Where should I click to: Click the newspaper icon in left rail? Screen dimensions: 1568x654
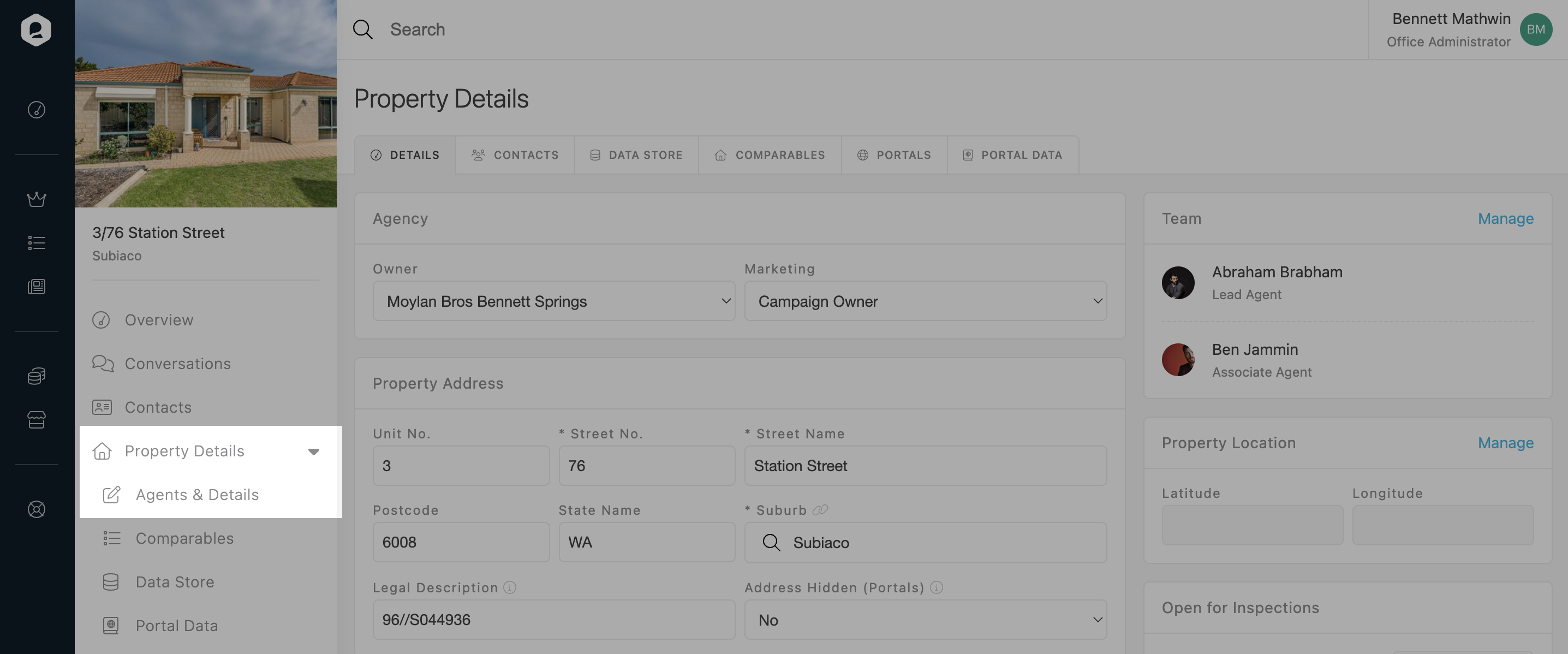tap(37, 287)
